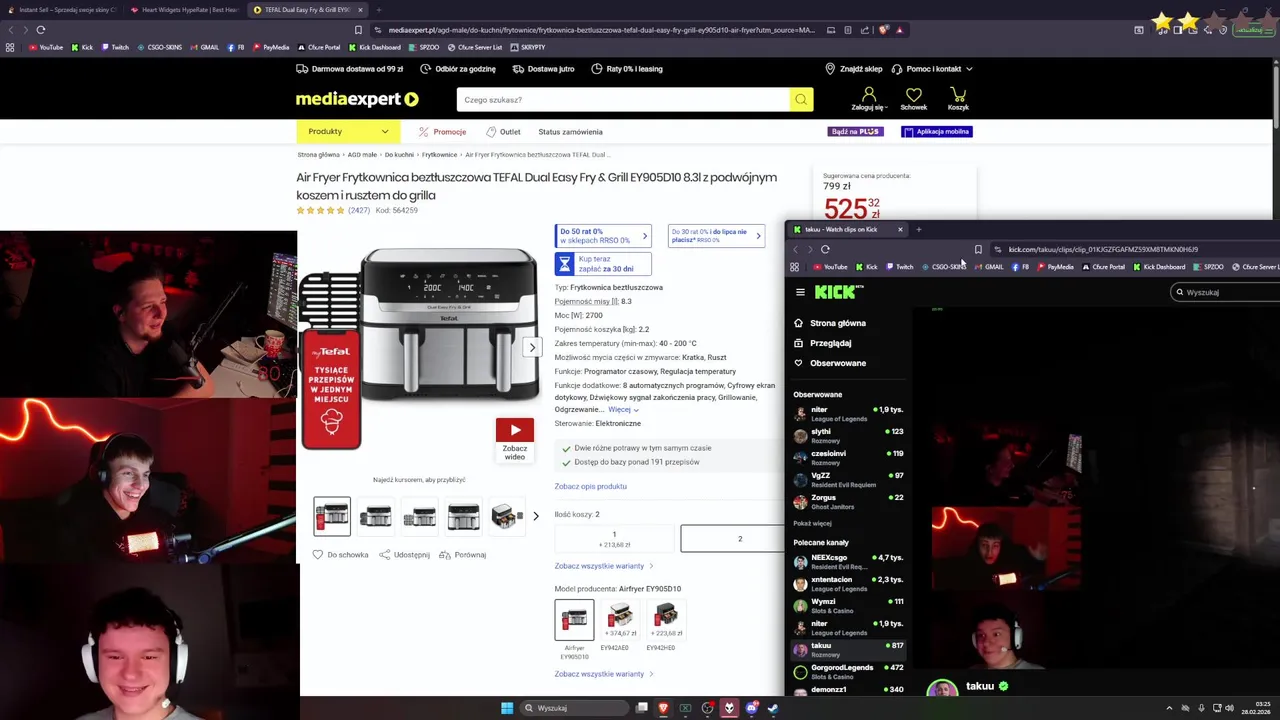This screenshot has width=1280, height=720.
Task: Open the Koszyk cart icon
Action: point(958,99)
